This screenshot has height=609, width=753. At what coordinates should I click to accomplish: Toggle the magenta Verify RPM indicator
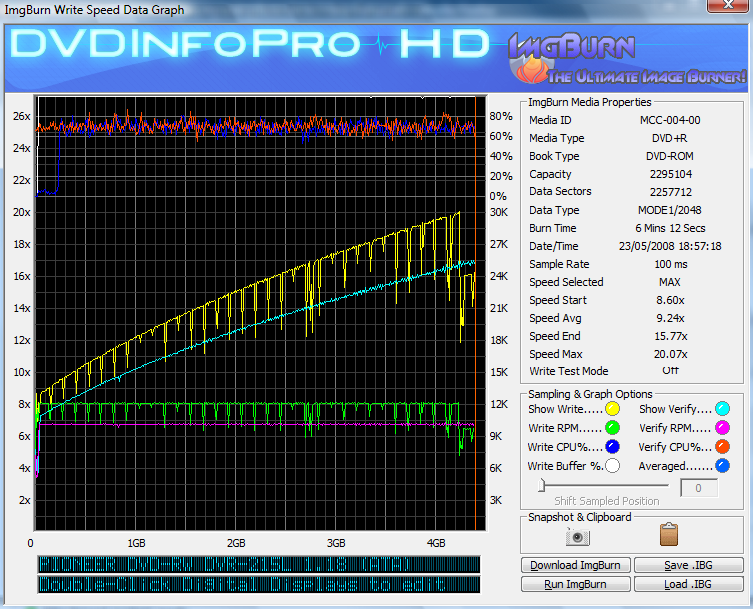722,427
